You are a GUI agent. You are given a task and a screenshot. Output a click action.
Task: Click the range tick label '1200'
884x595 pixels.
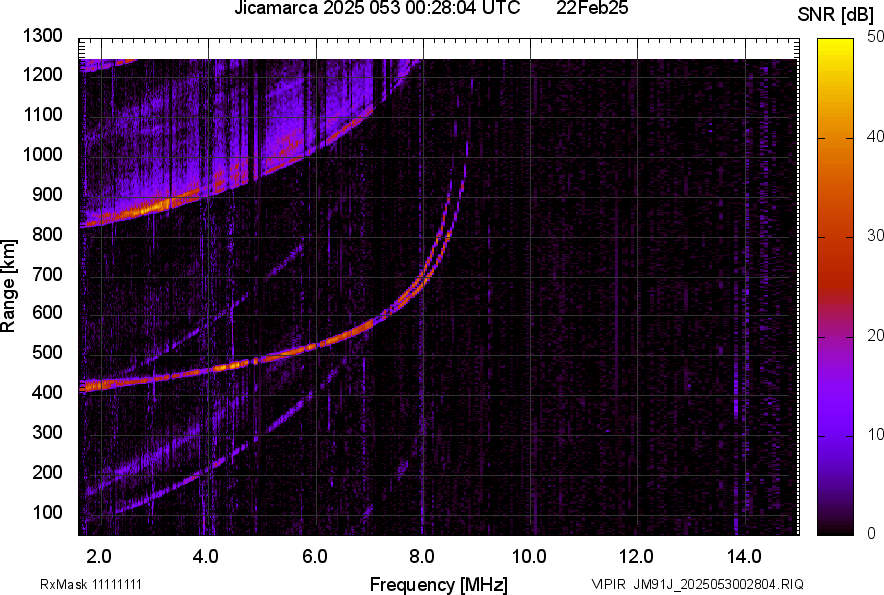43,74
